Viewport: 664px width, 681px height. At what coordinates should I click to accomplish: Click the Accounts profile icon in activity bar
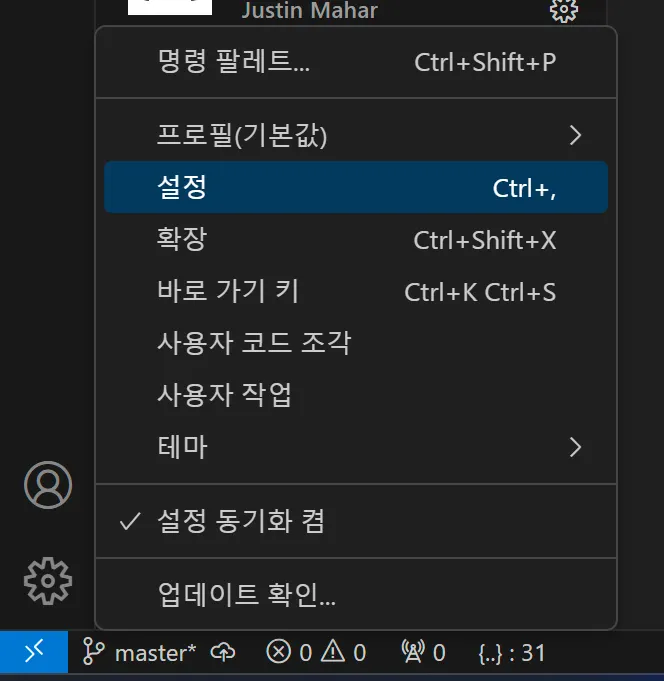(47, 485)
